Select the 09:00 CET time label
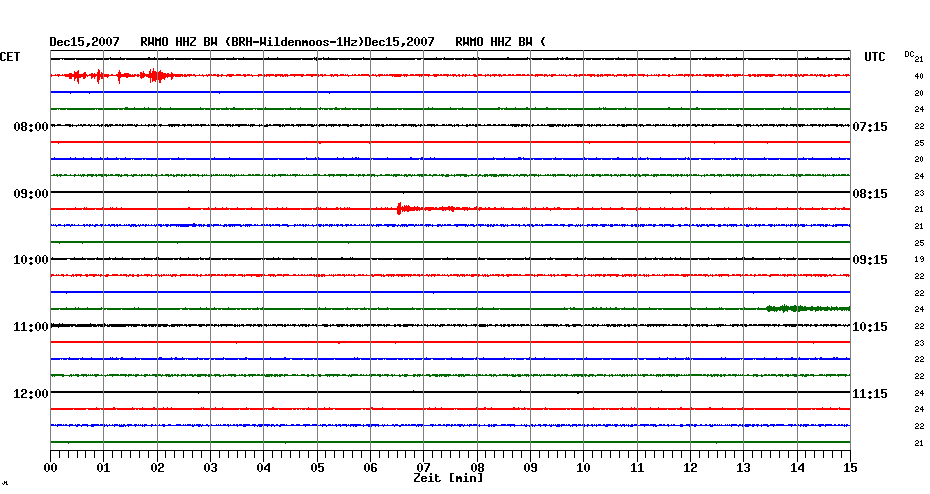The height and width of the screenshot is (494, 930). coord(31,194)
